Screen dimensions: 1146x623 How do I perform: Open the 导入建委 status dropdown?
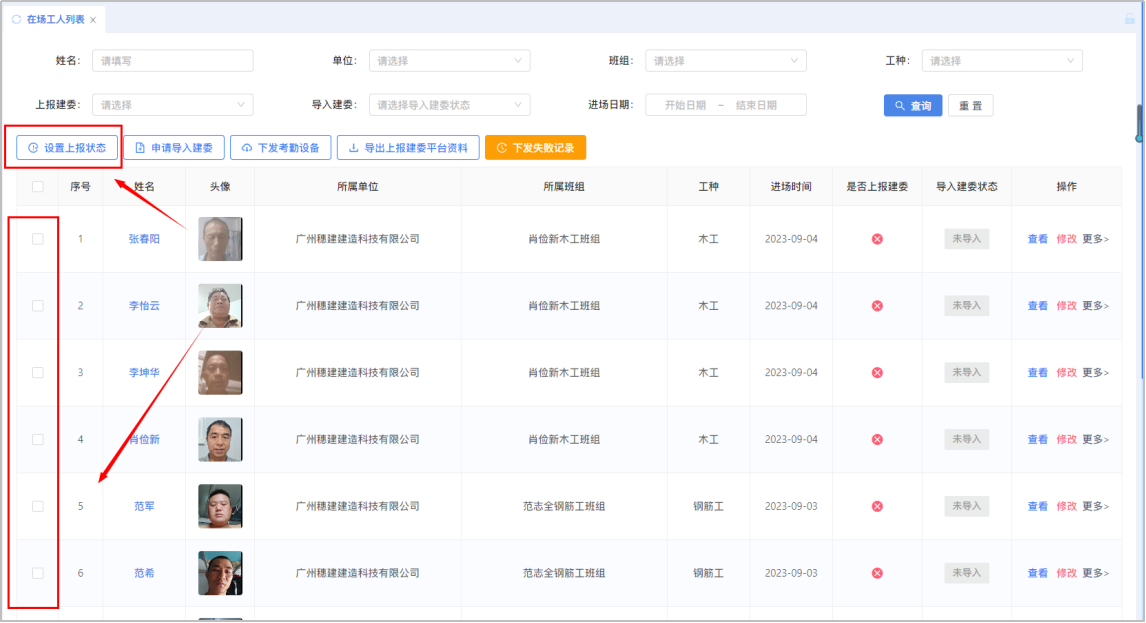[449, 105]
